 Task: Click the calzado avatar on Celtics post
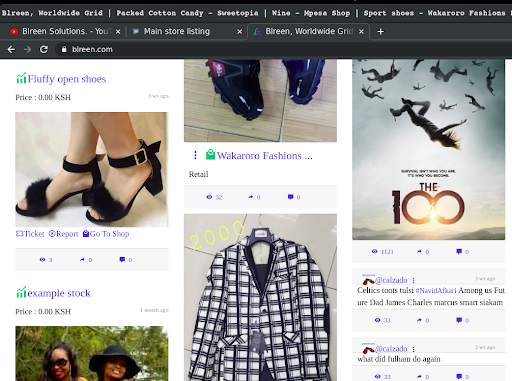368,281
